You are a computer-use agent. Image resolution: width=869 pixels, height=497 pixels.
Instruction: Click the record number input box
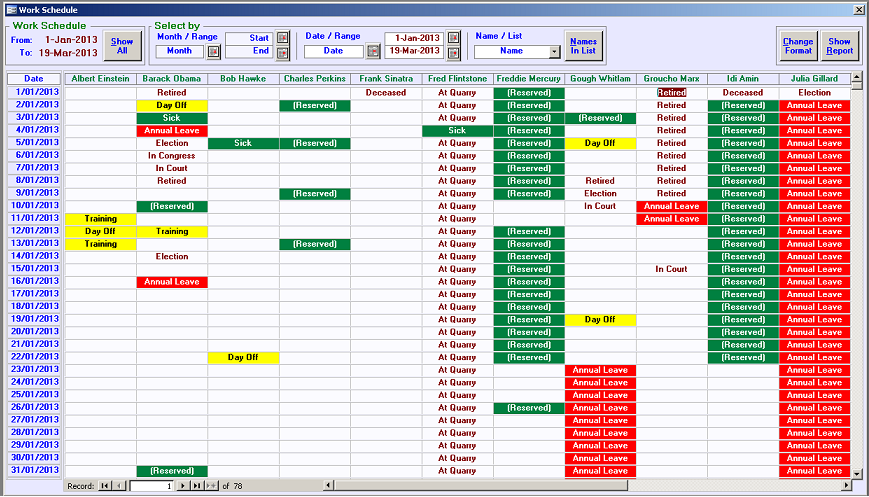tap(152, 486)
